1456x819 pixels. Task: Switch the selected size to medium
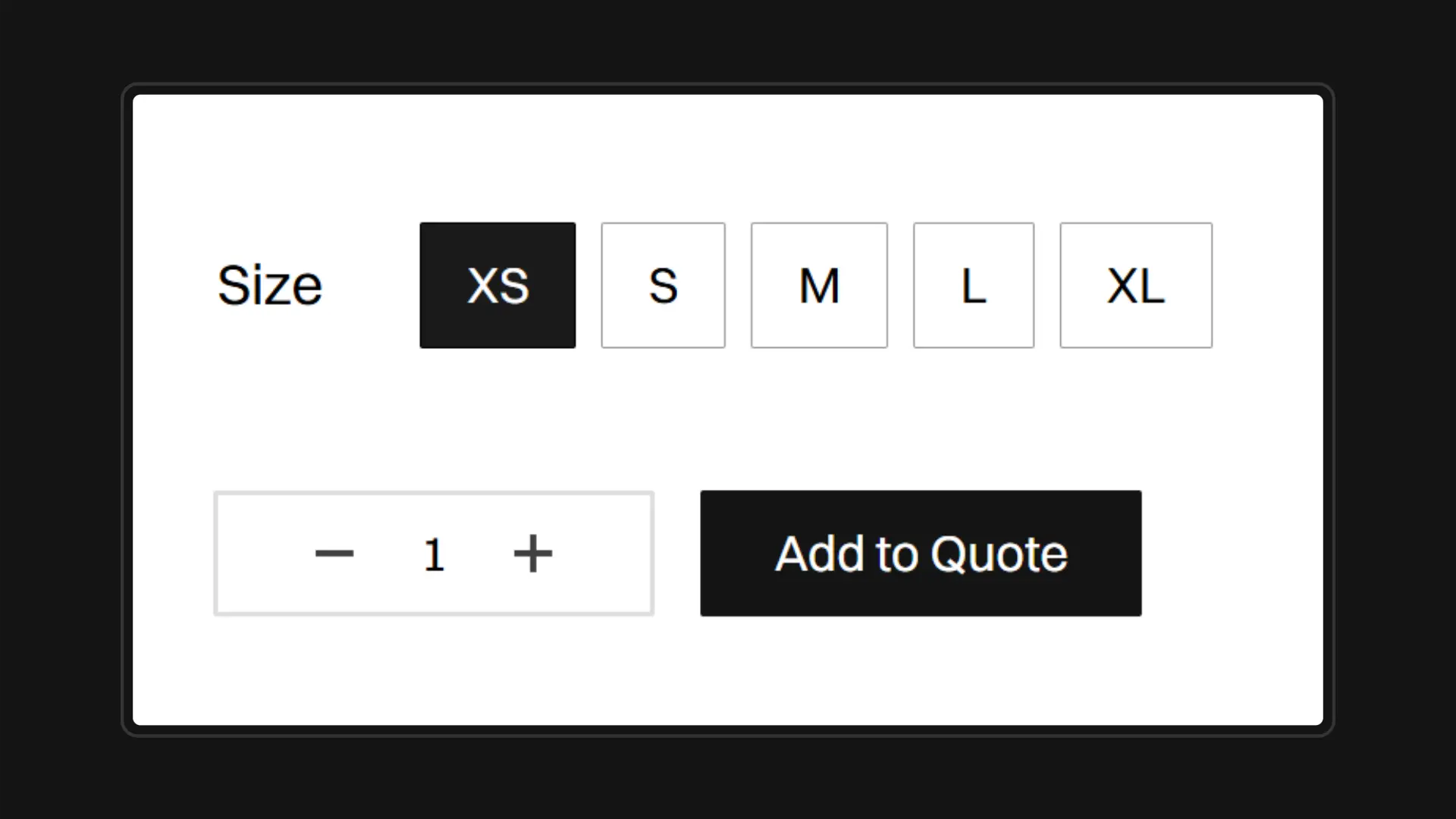pyautogui.click(x=819, y=285)
